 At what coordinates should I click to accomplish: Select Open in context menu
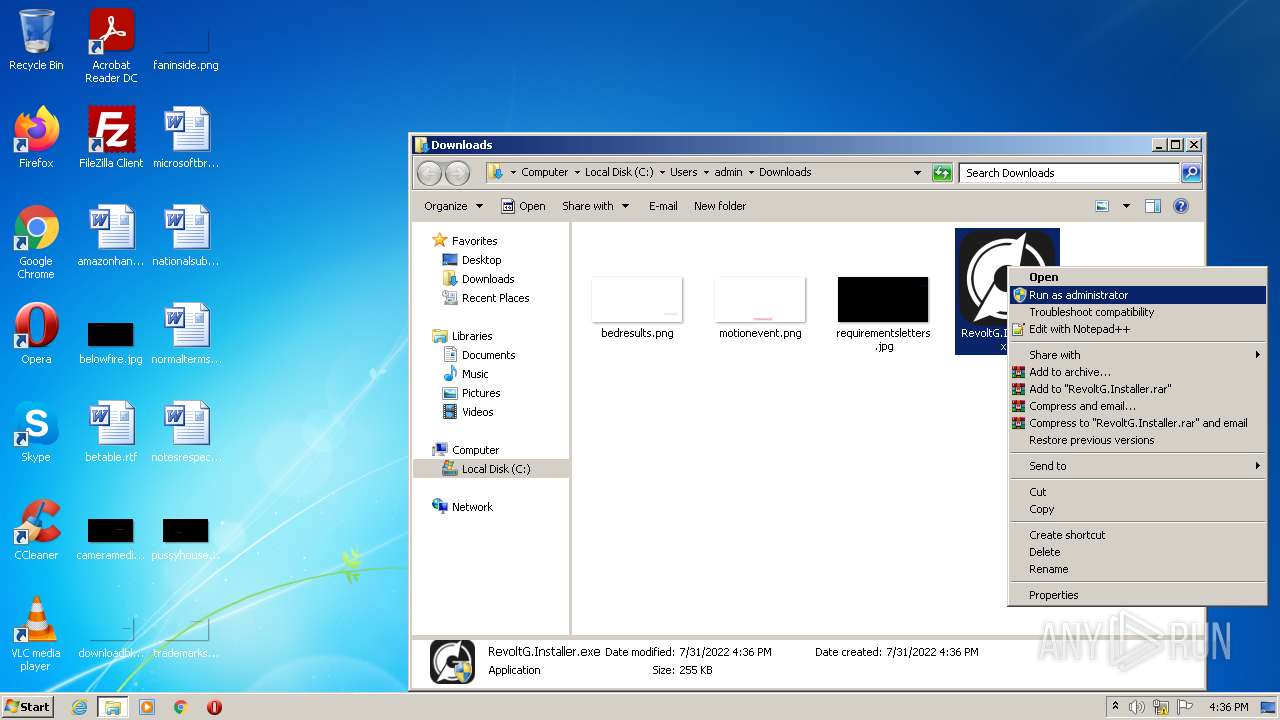point(1138,277)
